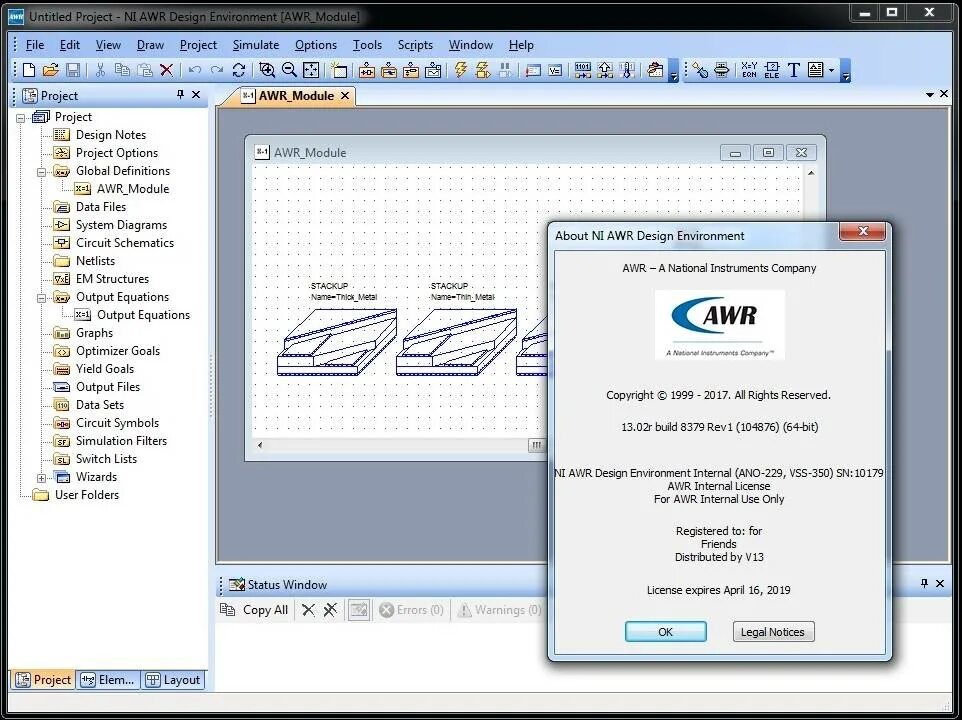
Task: Open the Tools menu
Action: [367, 45]
